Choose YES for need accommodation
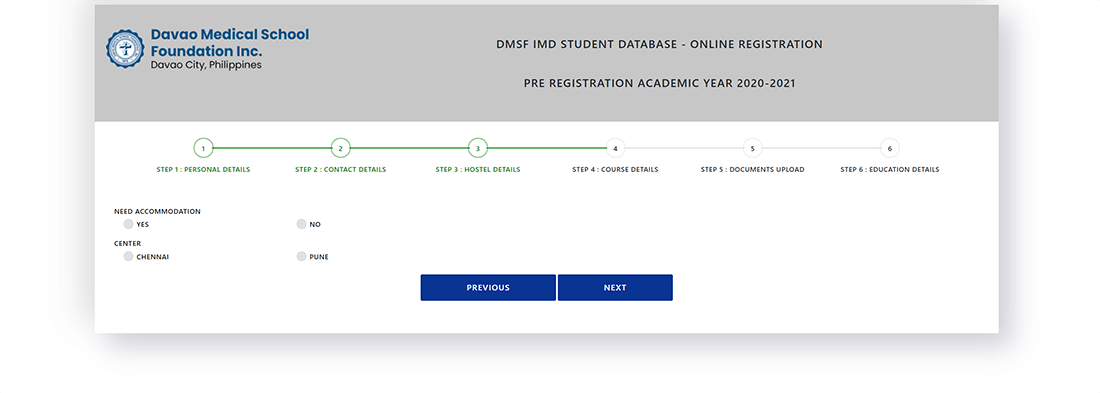Image resolution: width=1100 pixels, height=393 pixels. pos(128,224)
